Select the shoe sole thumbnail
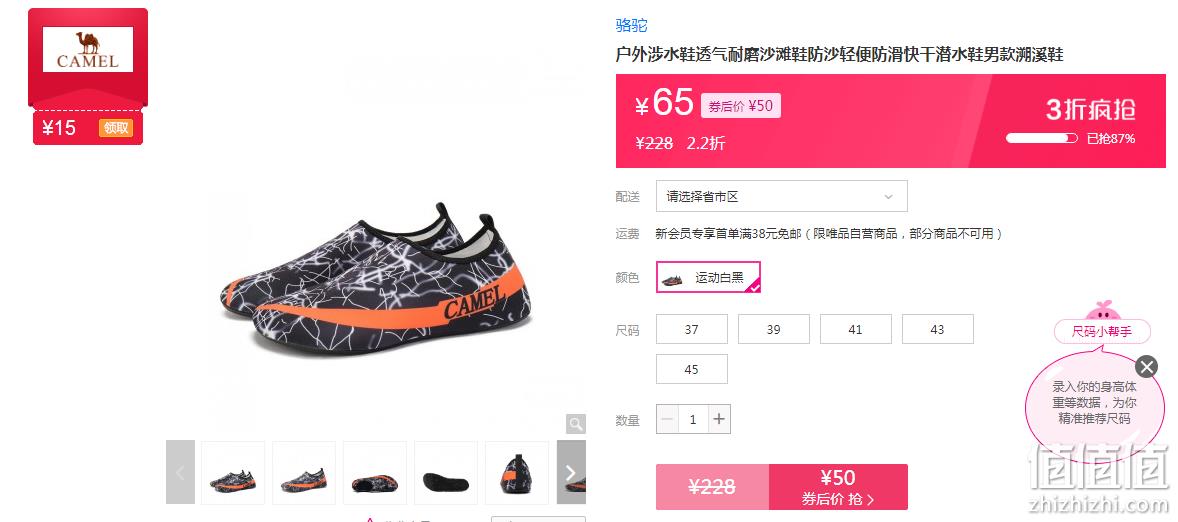This screenshot has height=522, width=1178. click(x=446, y=472)
